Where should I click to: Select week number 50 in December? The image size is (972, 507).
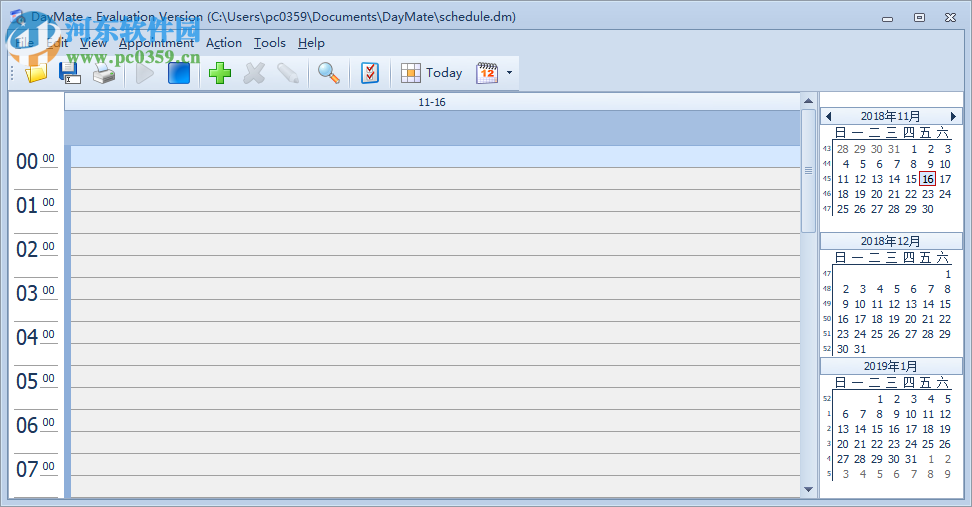coord(826,319)
